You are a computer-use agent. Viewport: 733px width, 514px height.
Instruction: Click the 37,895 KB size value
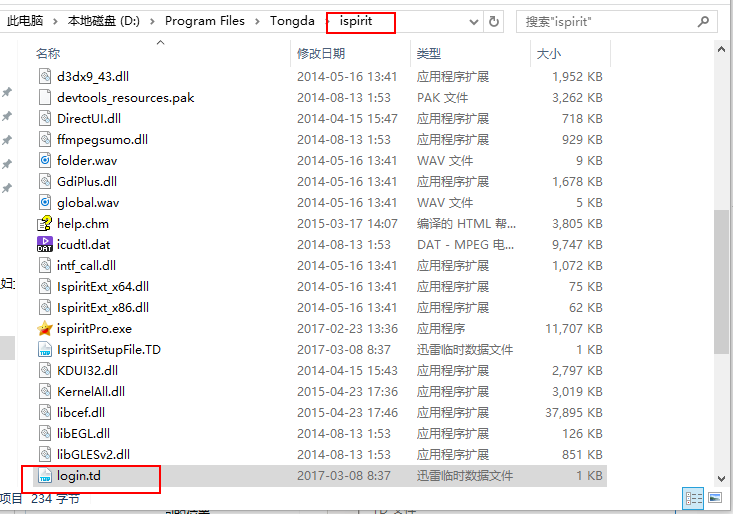574,413
